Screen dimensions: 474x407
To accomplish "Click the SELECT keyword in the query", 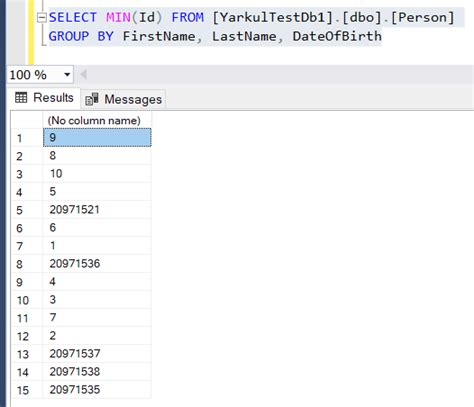I will click(73, 17).
